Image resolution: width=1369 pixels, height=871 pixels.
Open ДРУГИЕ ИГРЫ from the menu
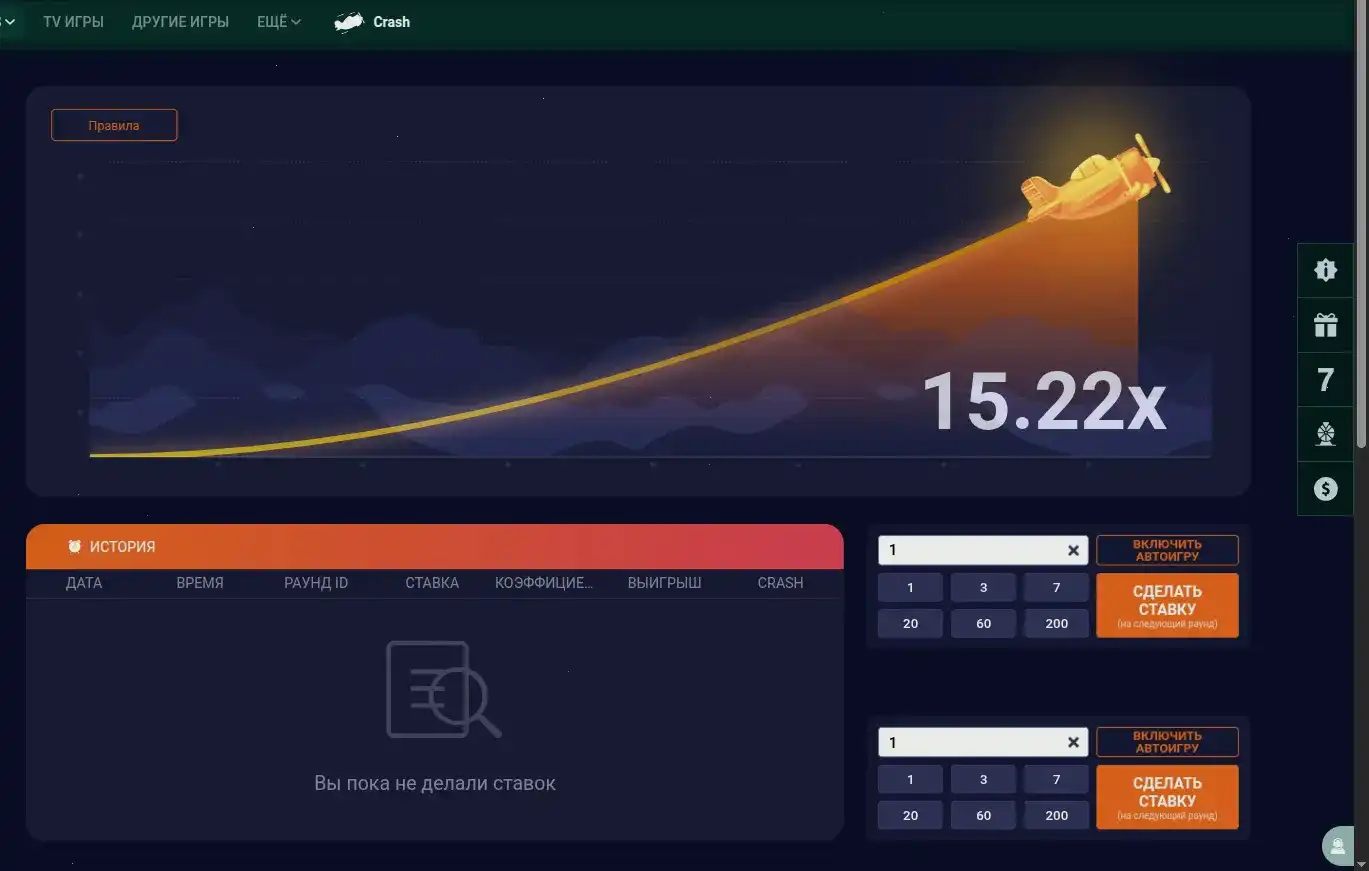180,21
